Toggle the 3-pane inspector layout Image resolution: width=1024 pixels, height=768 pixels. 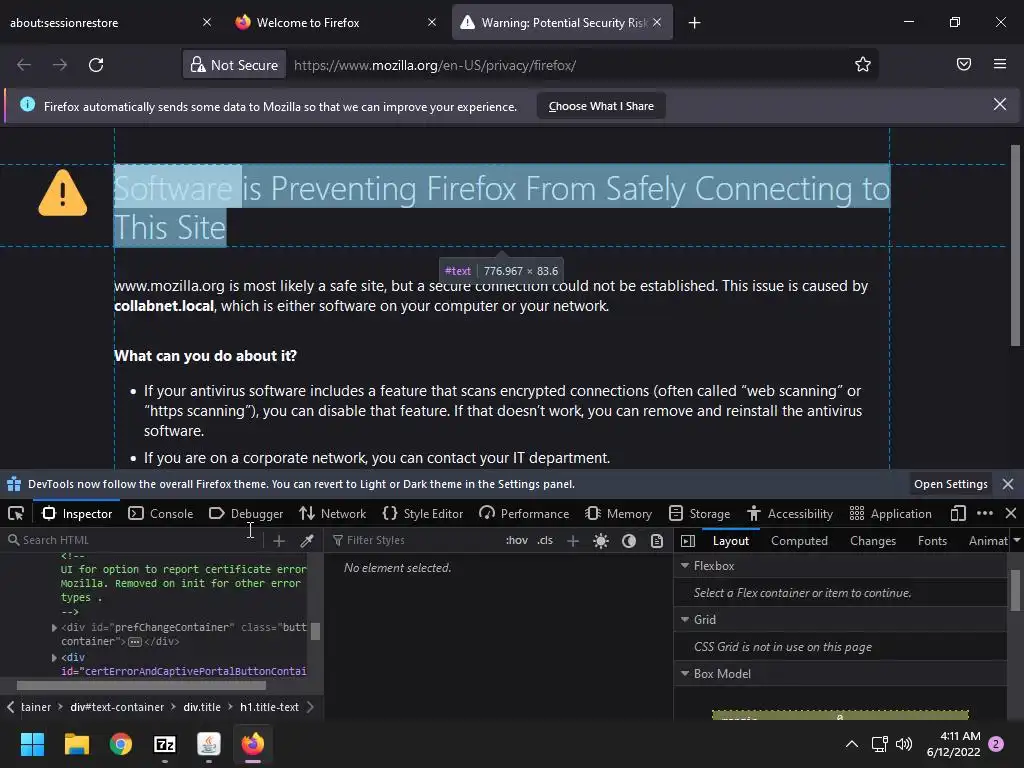[688, 541]
